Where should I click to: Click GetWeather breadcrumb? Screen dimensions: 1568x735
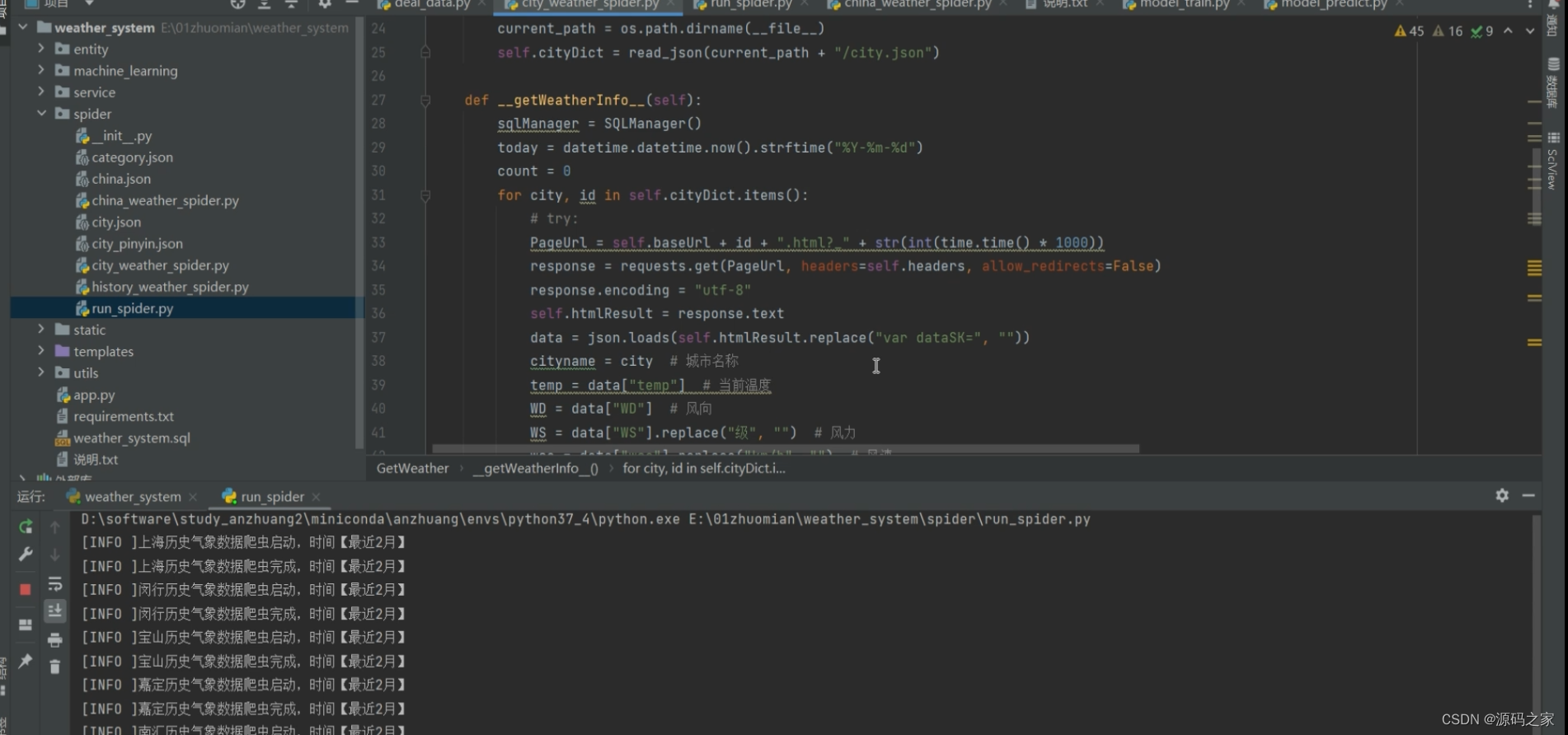tap(412, 468)
